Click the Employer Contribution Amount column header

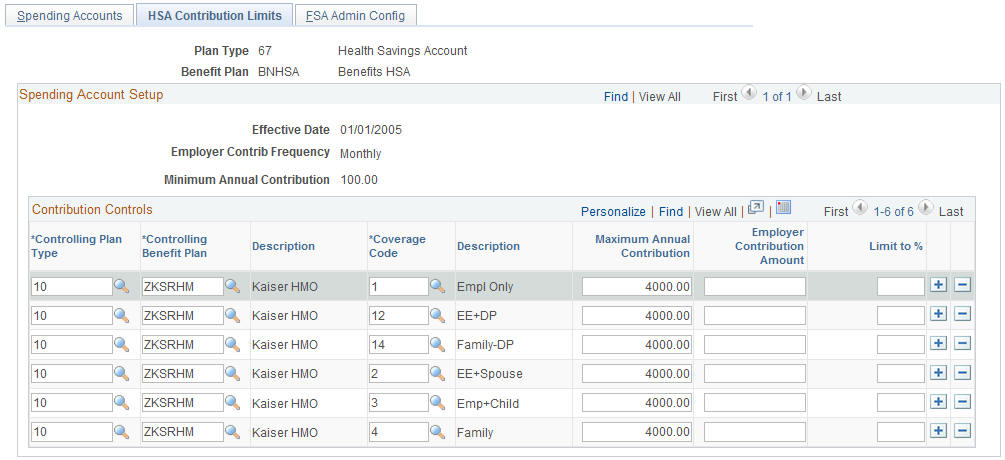pos(769,246)
